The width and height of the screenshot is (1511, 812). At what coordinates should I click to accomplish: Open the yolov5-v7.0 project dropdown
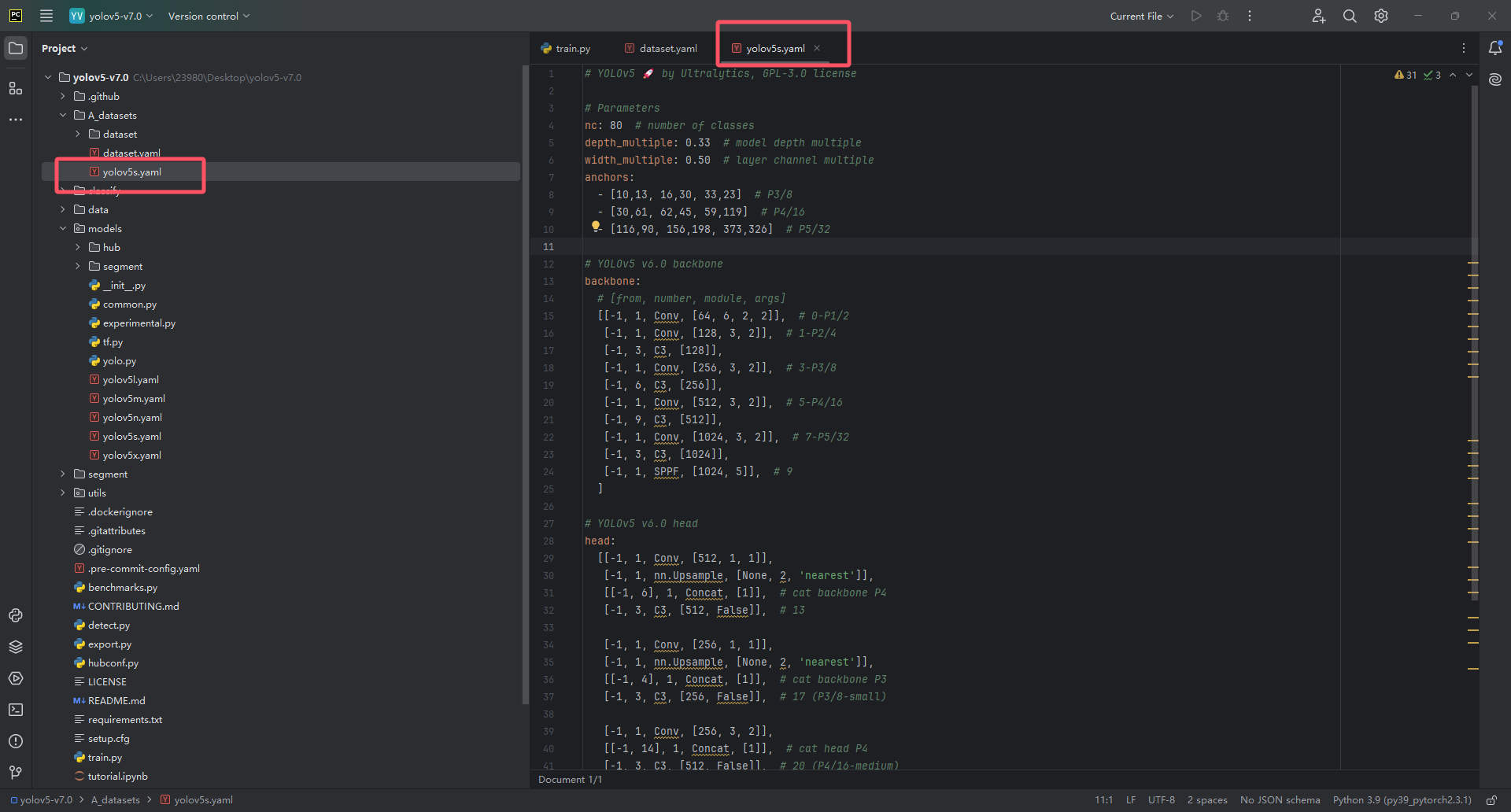pos(111,16)
